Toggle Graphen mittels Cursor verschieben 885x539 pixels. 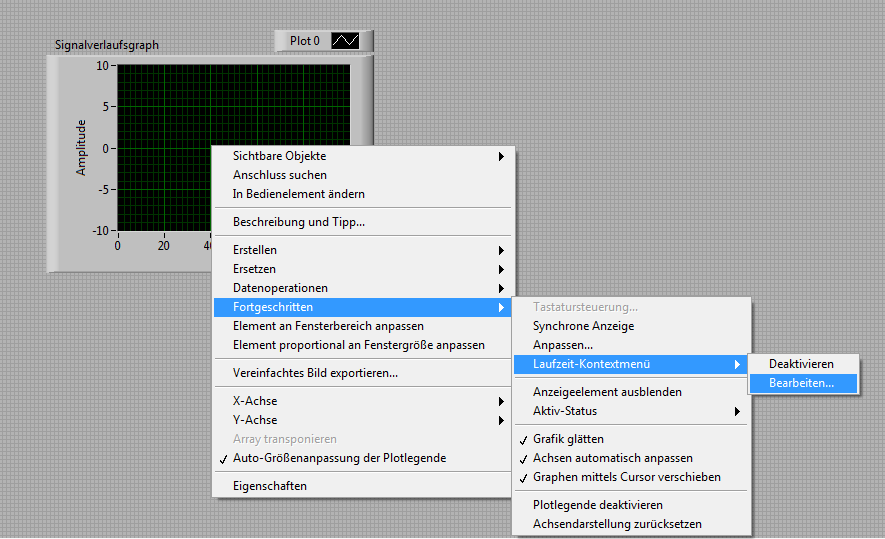pos(631,477)
